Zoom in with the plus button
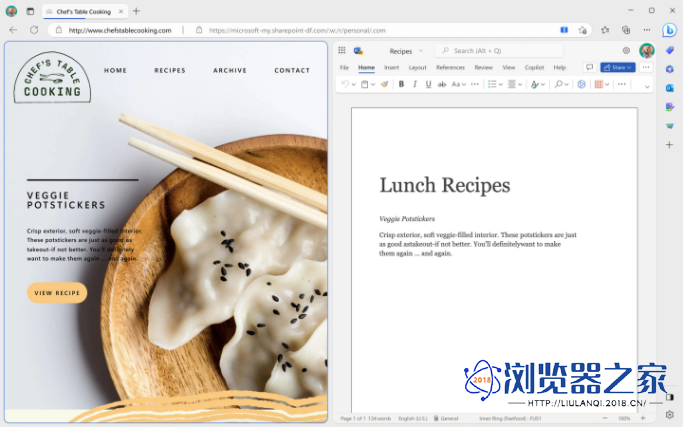The image size is (684, 429). coord(643,418)
